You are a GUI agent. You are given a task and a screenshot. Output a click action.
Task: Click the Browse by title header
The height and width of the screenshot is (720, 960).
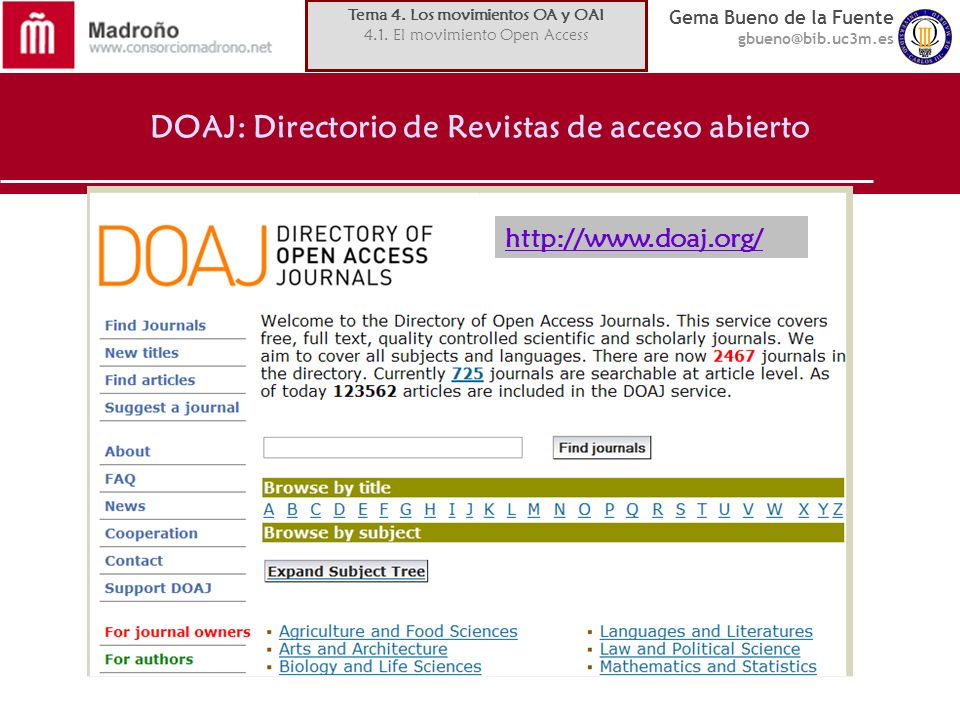[x=553, y=488]
